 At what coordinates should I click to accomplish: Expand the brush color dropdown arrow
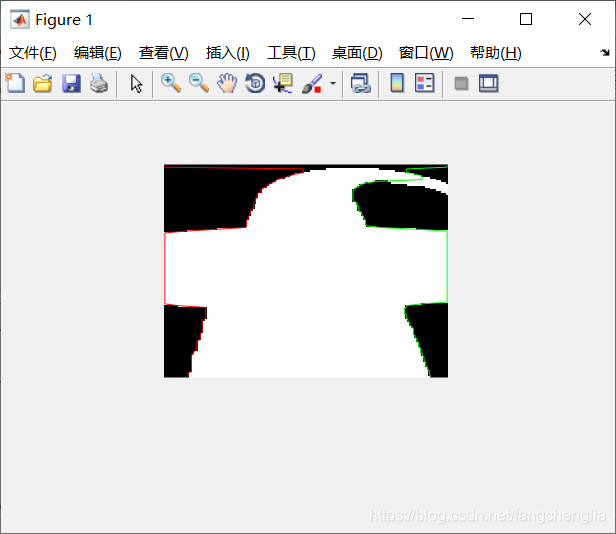tap(333, 83)
